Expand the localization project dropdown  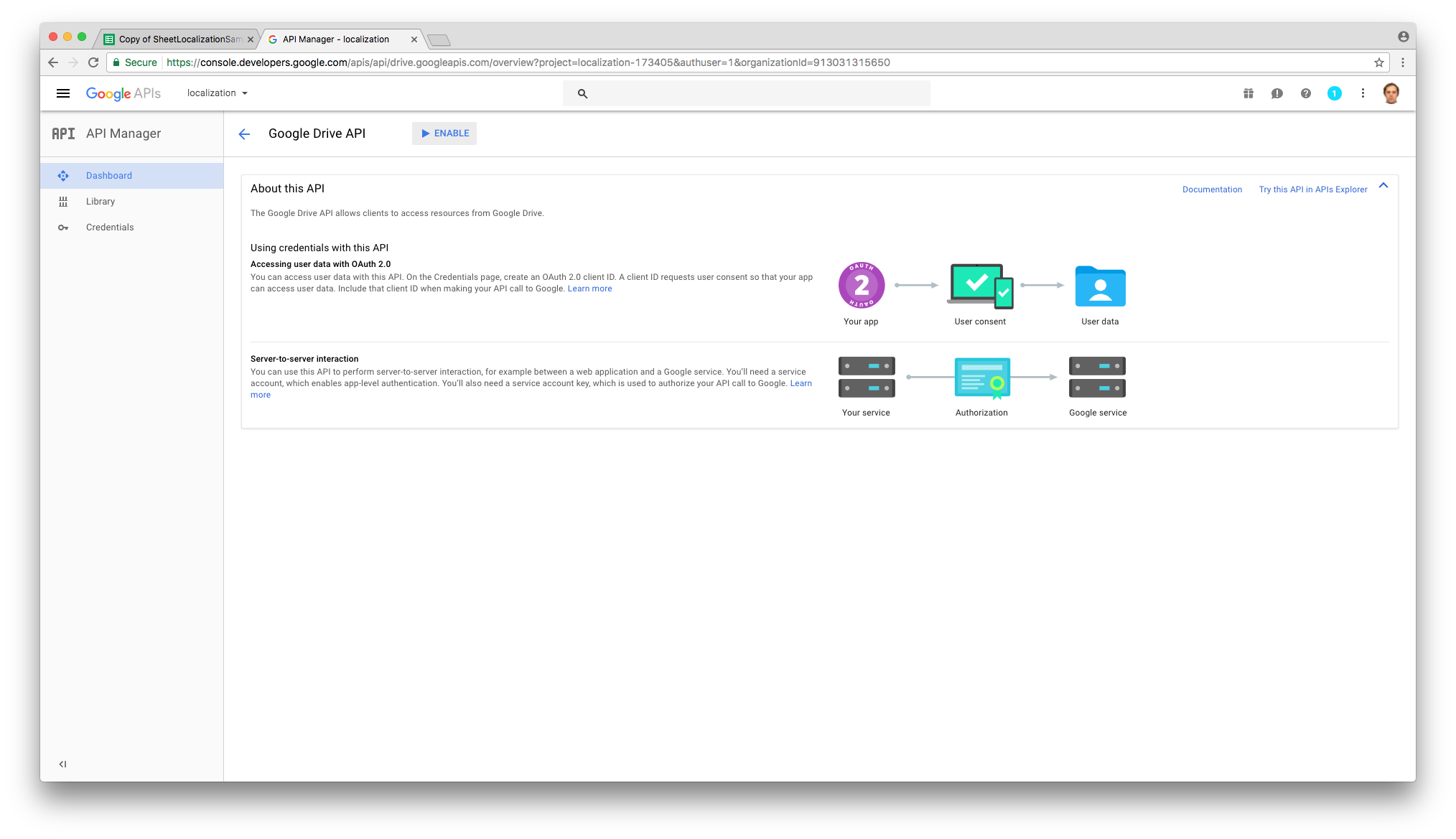coord(217,93)
